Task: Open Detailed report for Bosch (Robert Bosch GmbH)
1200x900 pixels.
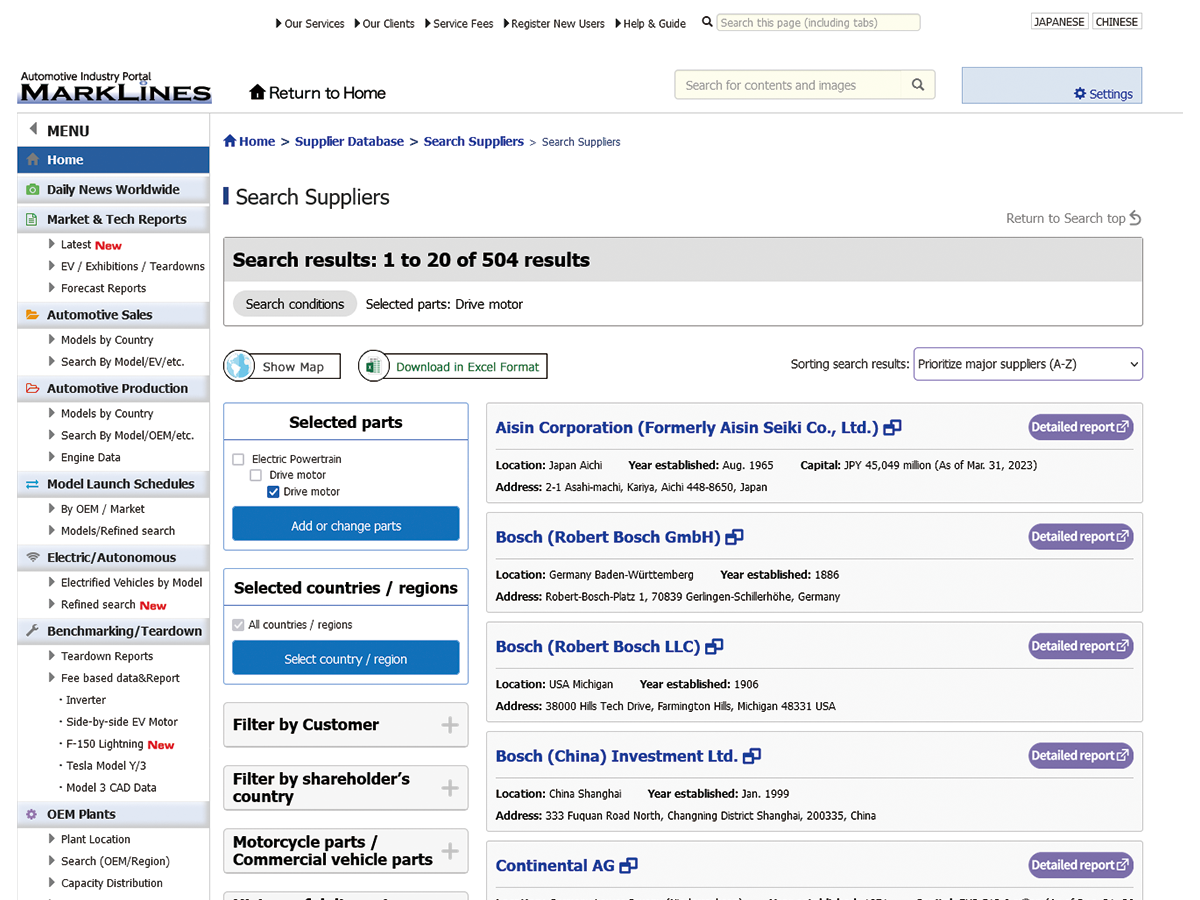Action: [1081, 537]
